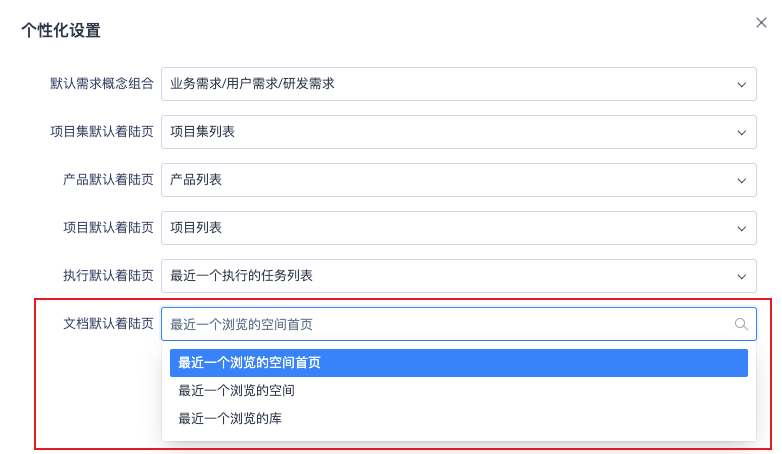The image size is (782, 454).
Task: Open dropdown showing 产品列表
Action: [450, 180]
